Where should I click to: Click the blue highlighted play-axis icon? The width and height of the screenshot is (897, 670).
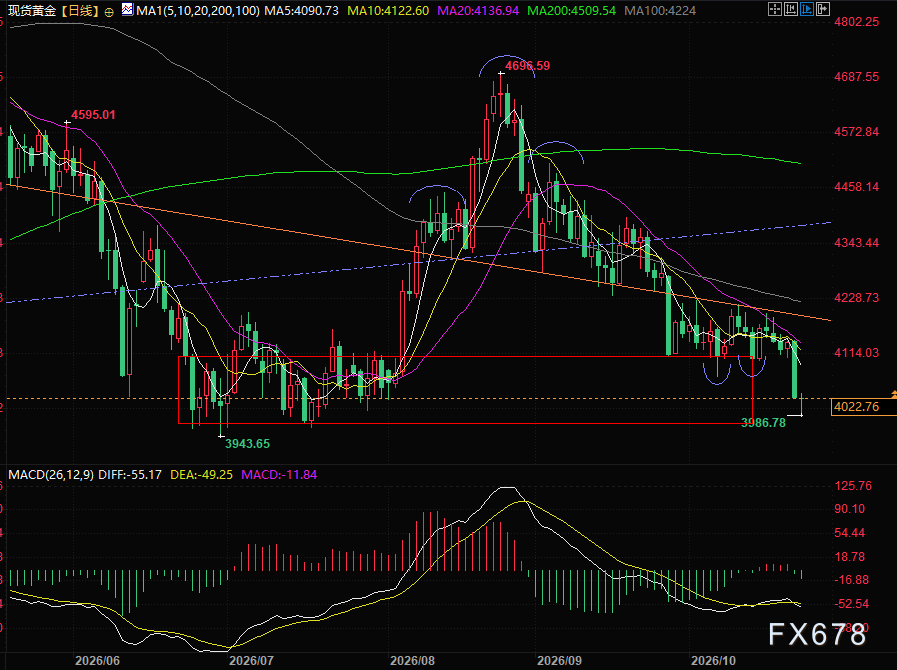pos(807,9)
